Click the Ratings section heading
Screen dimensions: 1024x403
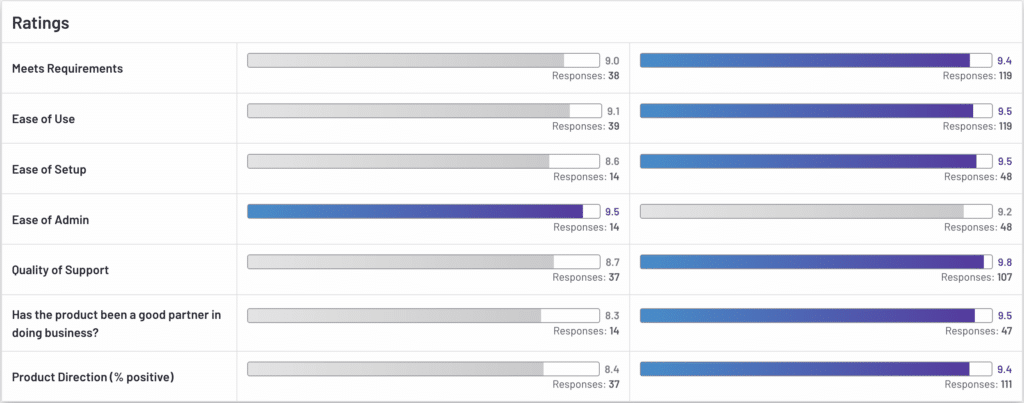(x=41, y=21)
